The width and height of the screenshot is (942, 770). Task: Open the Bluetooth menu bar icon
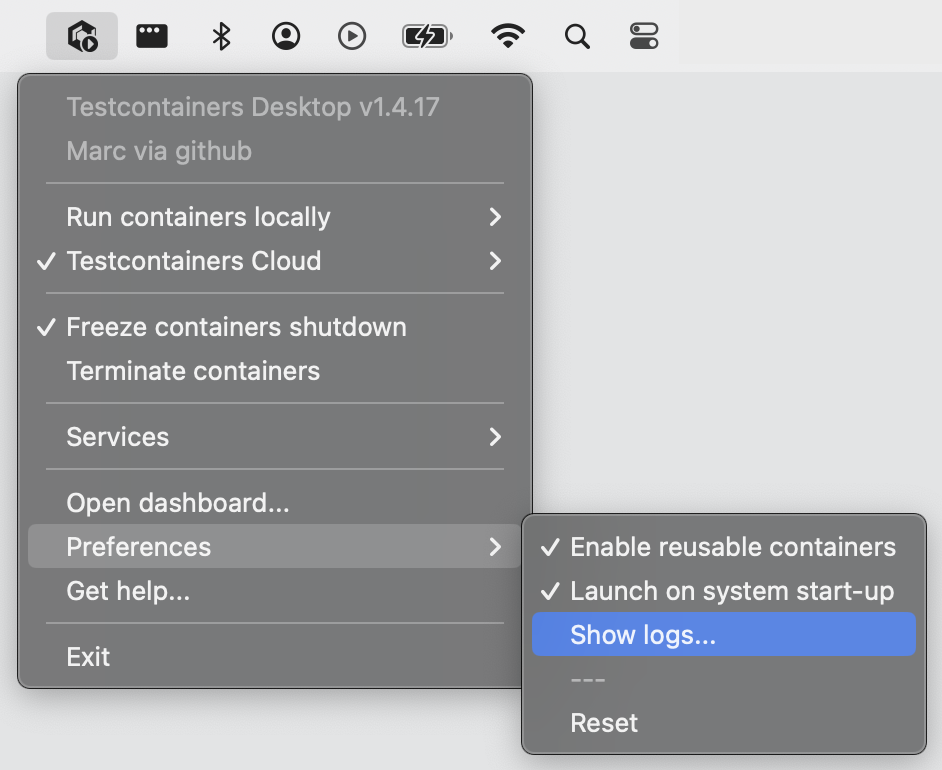219,35
